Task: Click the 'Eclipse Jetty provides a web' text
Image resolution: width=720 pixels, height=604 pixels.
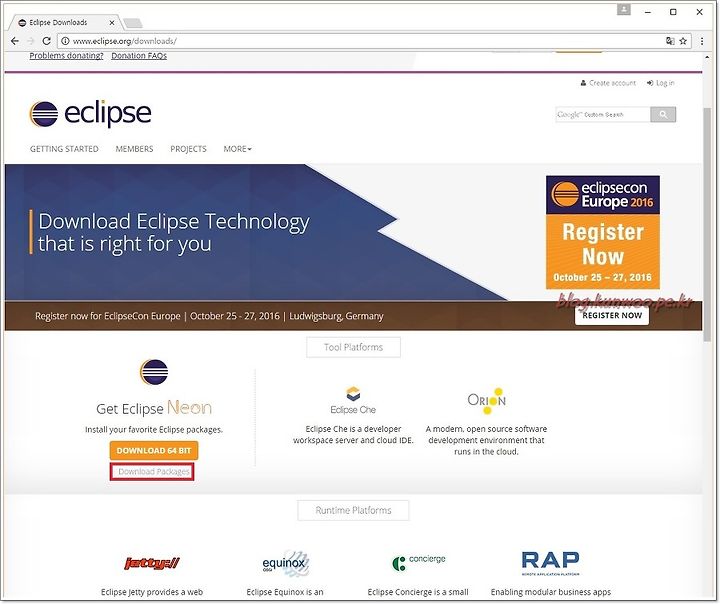Action: 152,592
